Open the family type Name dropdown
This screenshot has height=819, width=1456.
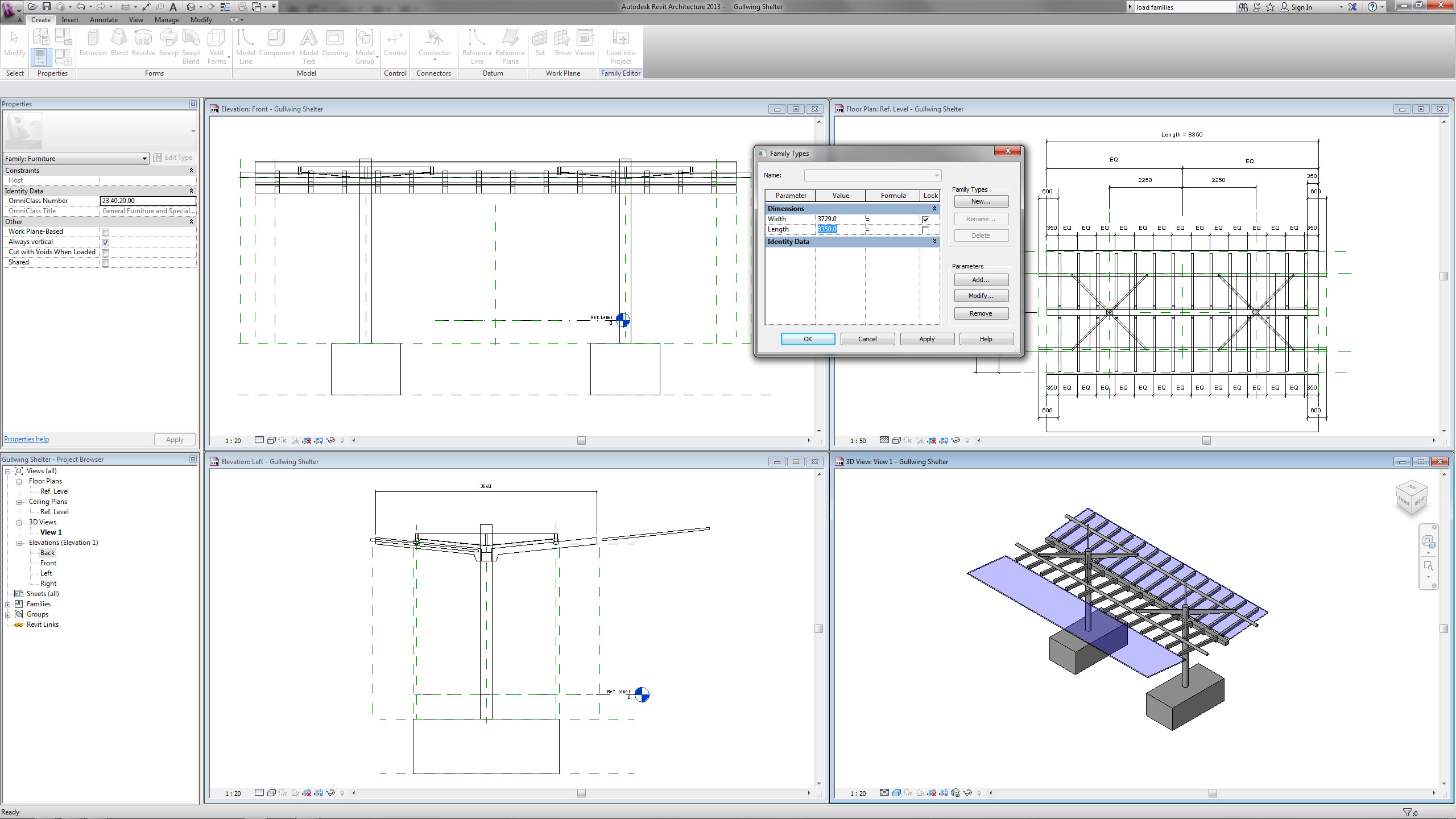936,176
